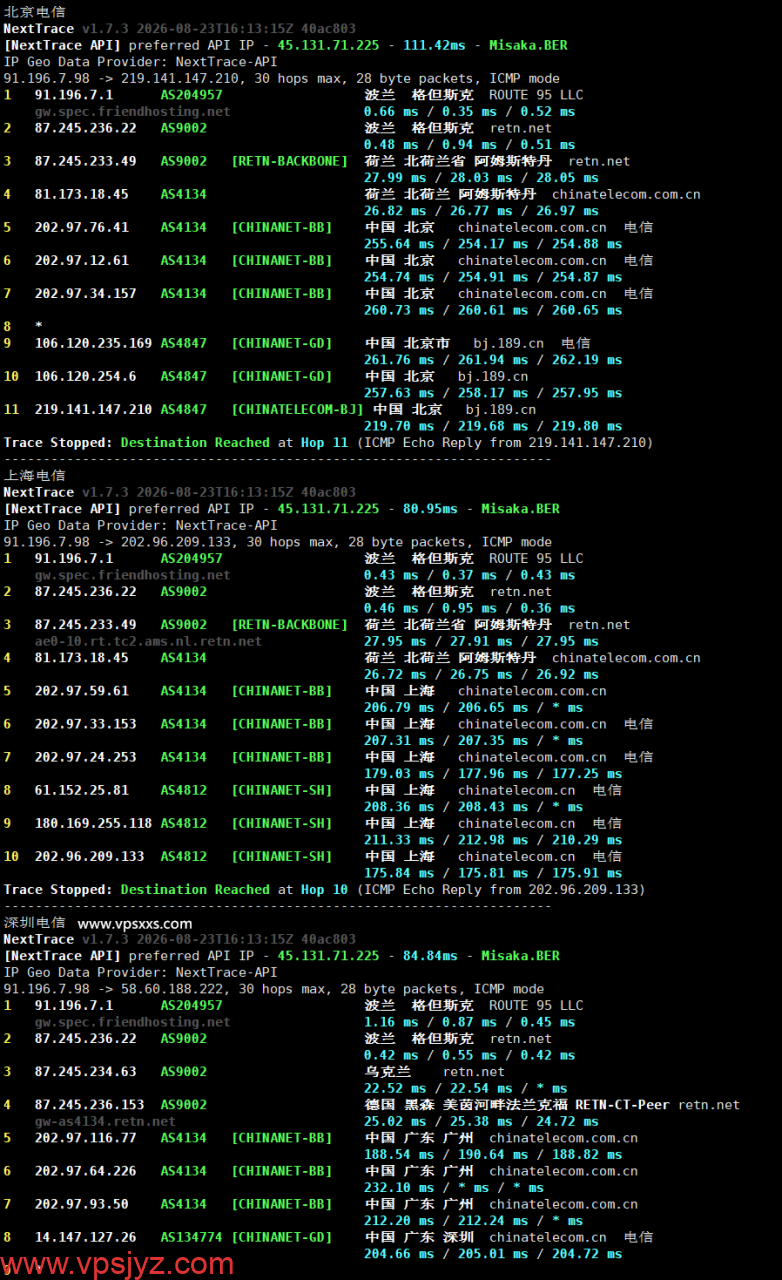Screen dimensions: 782x1280
Task: Click hop IP 202.97.12.61
Action: [x=82, y=261]
